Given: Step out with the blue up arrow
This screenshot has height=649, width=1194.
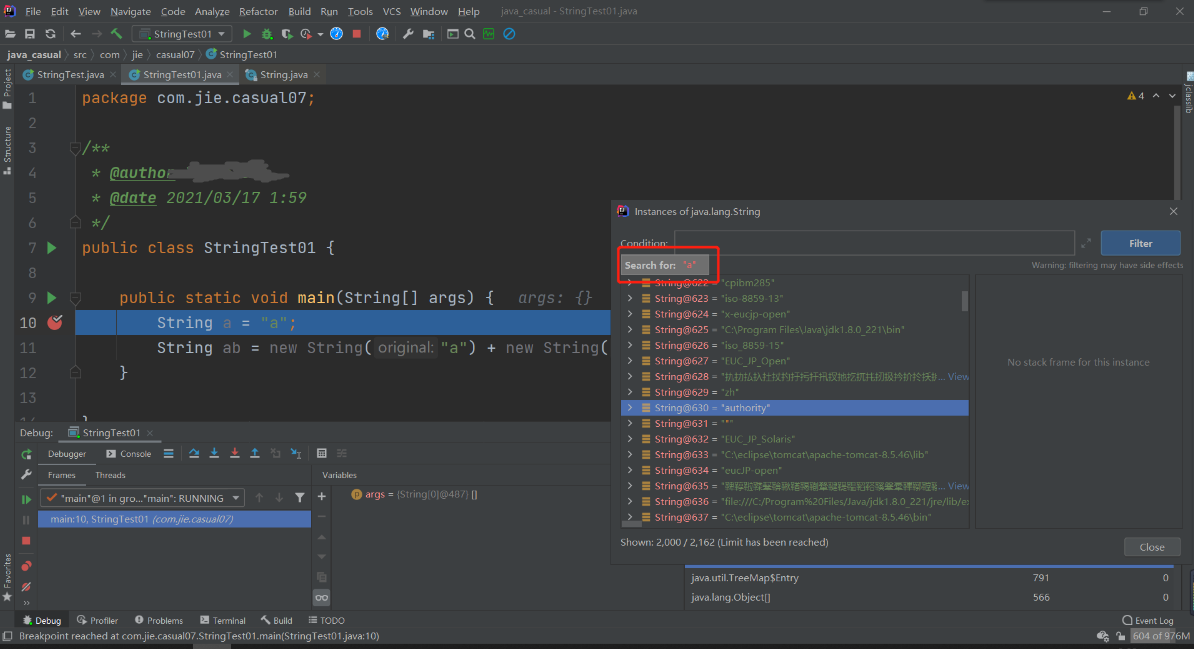Looking at the screenshot, I should [255, 453].
